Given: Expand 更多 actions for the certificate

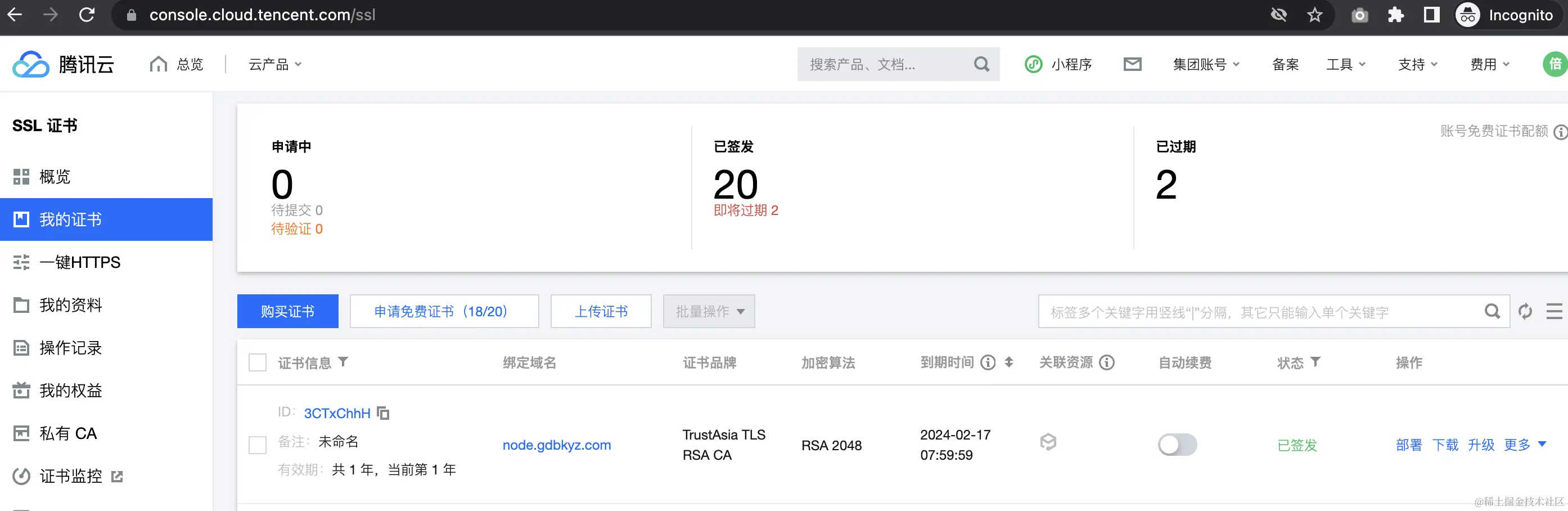Looking at the screenshot, I should pos(1525,445).
